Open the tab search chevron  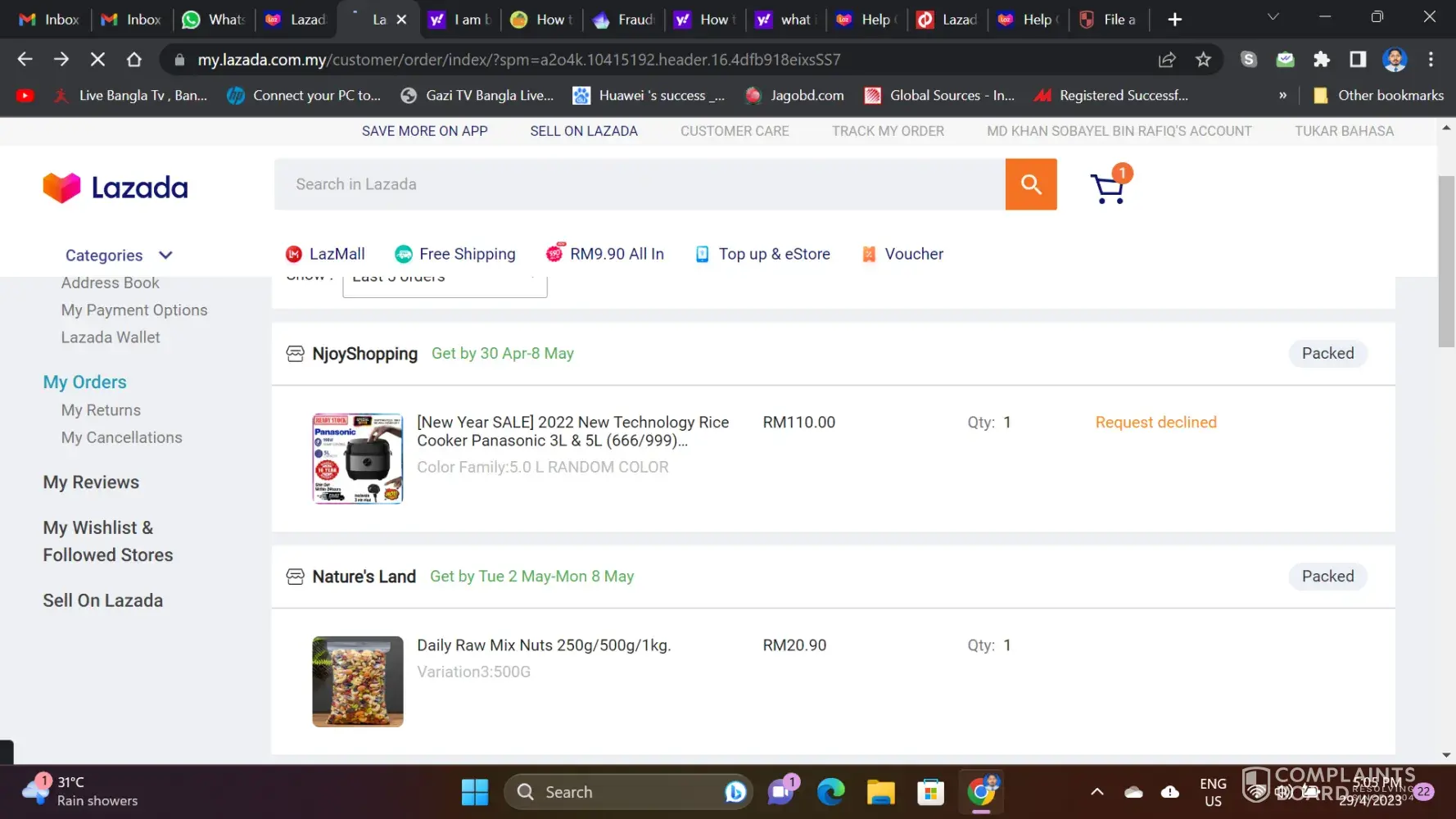coord(1273,17)
